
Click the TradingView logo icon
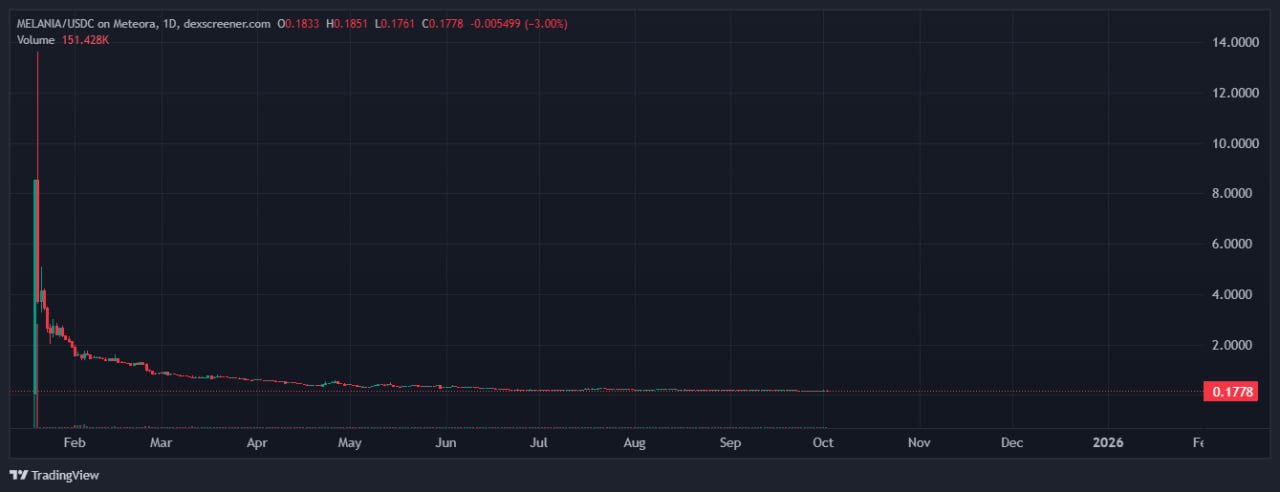[19, 475]
